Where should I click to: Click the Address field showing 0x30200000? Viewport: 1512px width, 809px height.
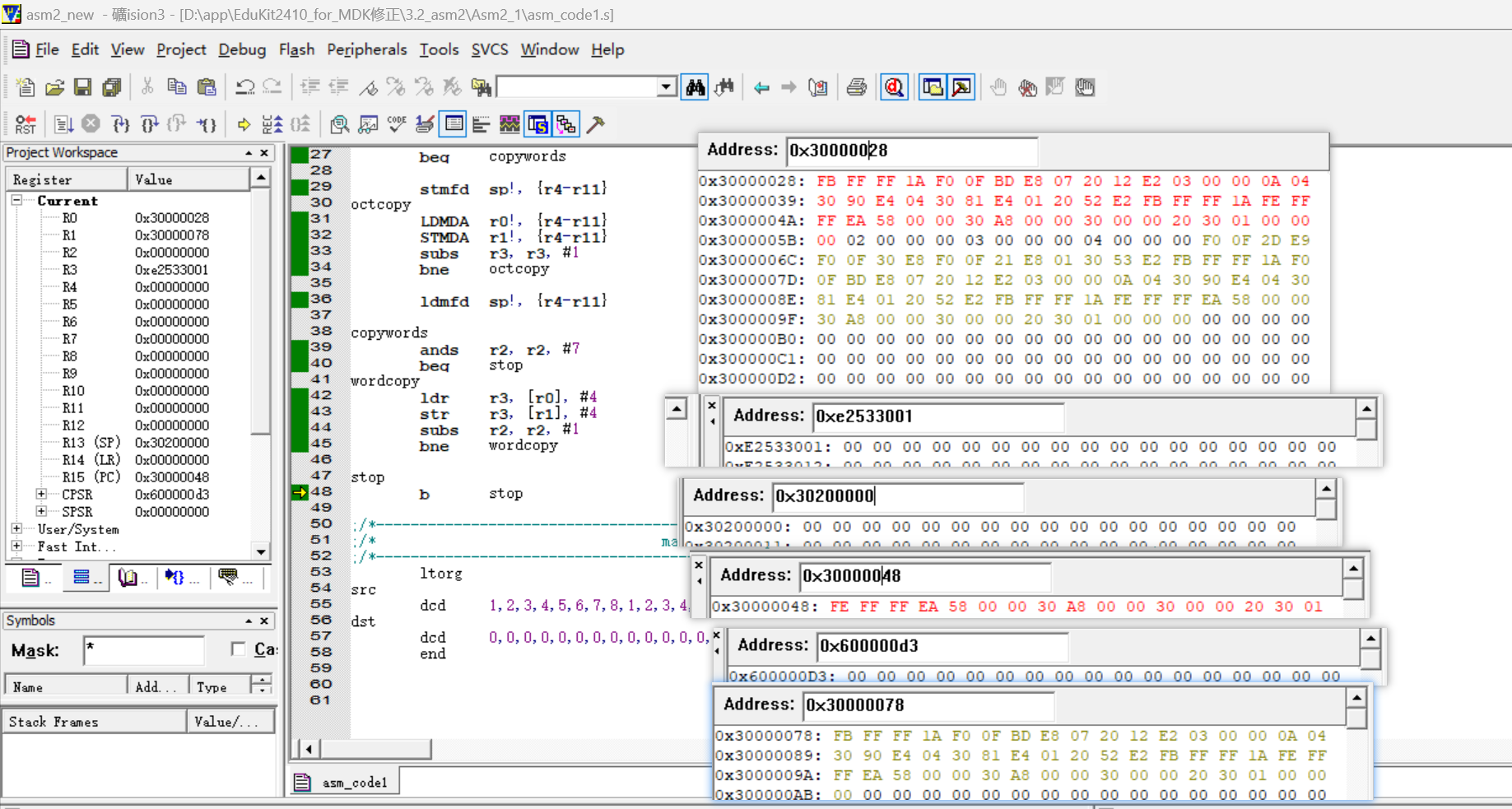coord(898,495)
